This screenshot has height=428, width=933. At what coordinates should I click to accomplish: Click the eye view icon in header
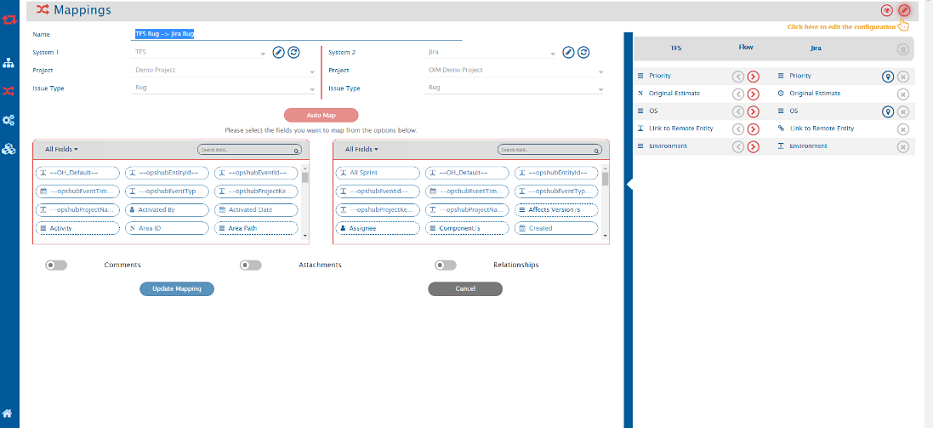click(x=886, y=10)
